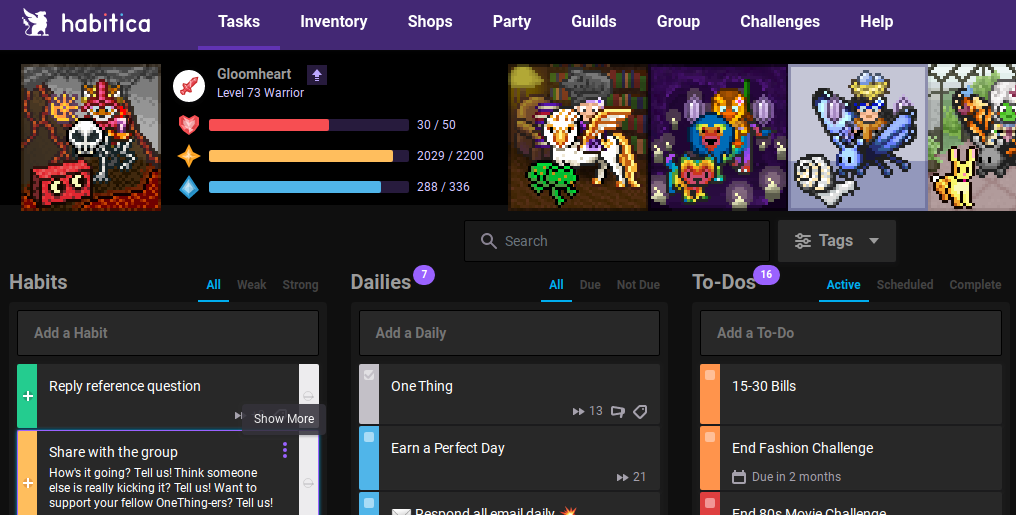Image resolution: width=1016 pixels, height=515 pixels.
Task: Uncheck the One Thing daily
Action: [369, 375]
